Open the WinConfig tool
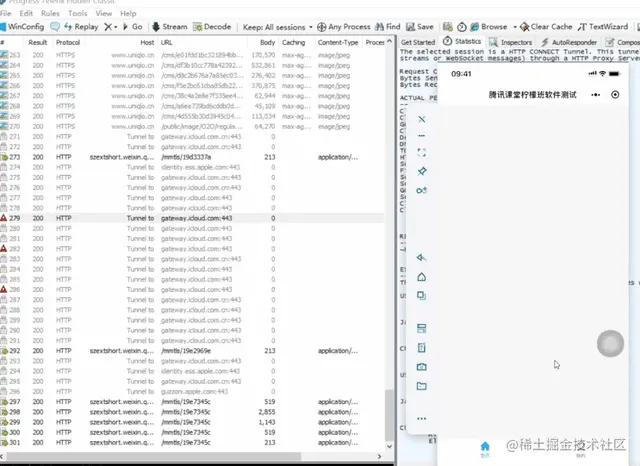Screen dimensions: 640x466 point(22,27)
